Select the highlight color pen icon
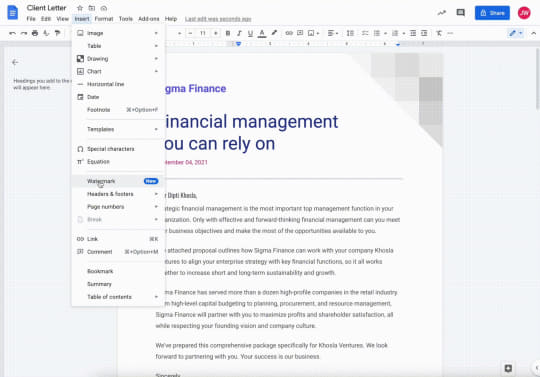Screen dimensions: 540x377 point(274,33)
